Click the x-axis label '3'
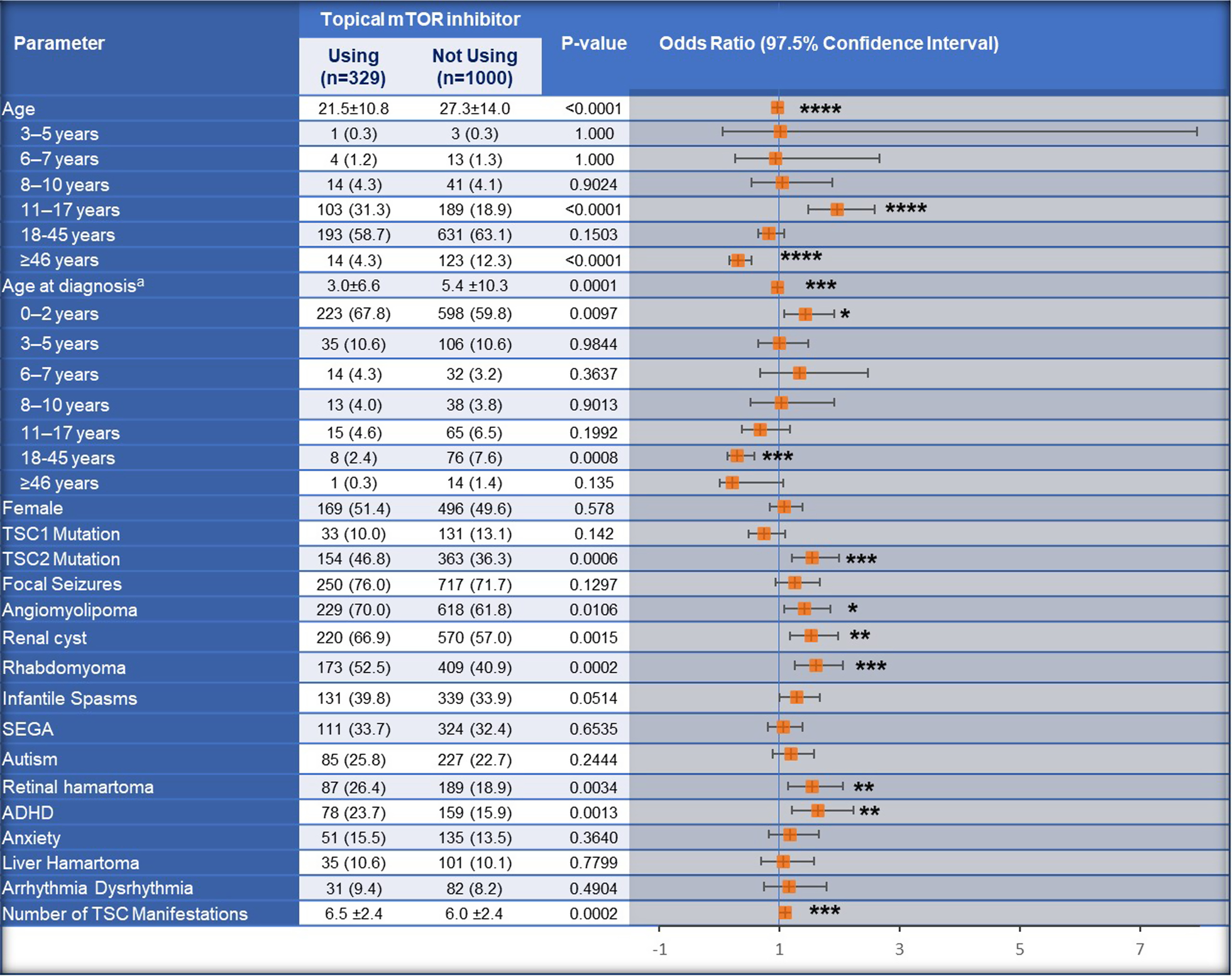1232x976 pixels. [x=899, y=949]
